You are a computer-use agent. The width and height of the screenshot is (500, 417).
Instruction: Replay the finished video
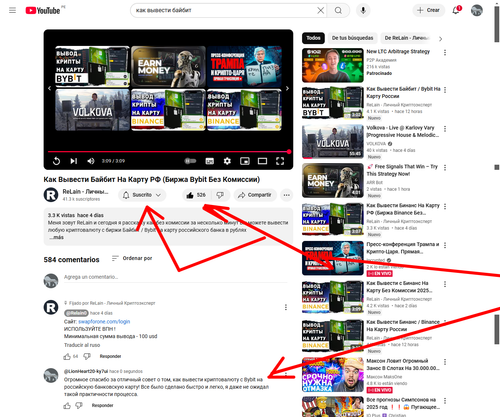point(56,161)
